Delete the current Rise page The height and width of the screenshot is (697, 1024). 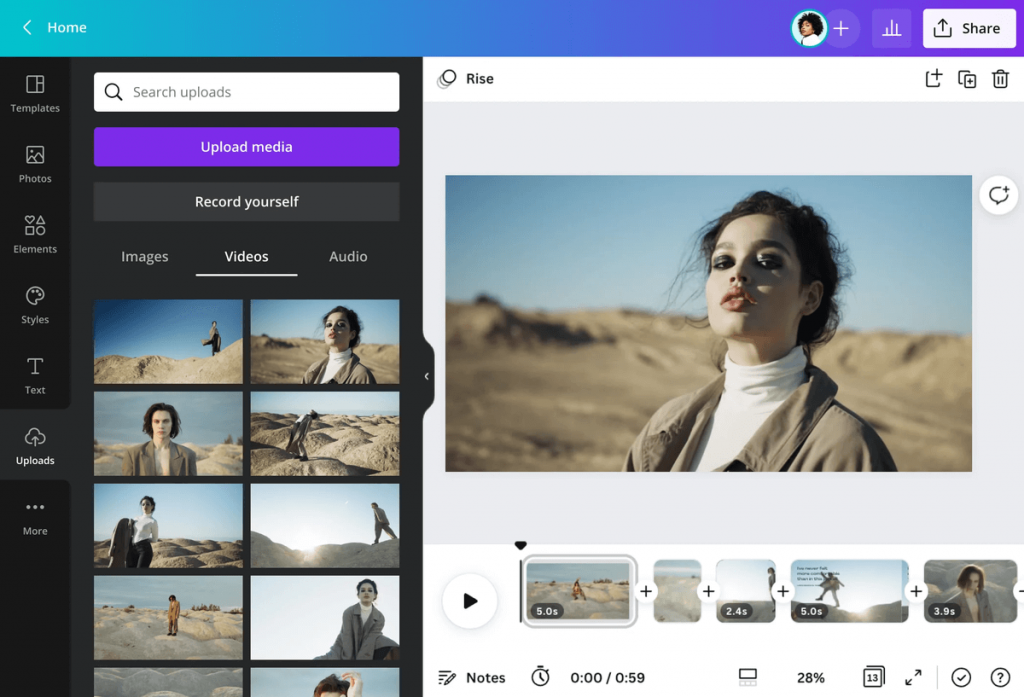(x=1001, y=78)
